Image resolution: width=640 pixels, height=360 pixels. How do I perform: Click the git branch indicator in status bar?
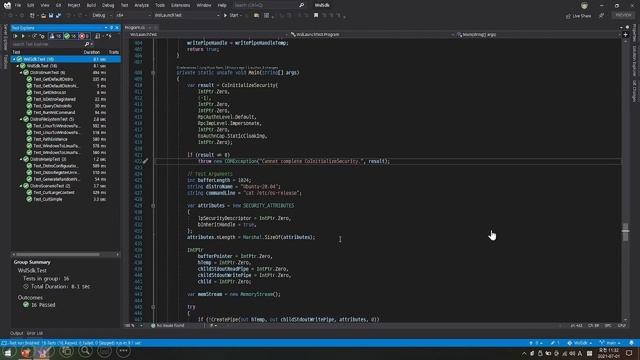(x=610, y=343)
